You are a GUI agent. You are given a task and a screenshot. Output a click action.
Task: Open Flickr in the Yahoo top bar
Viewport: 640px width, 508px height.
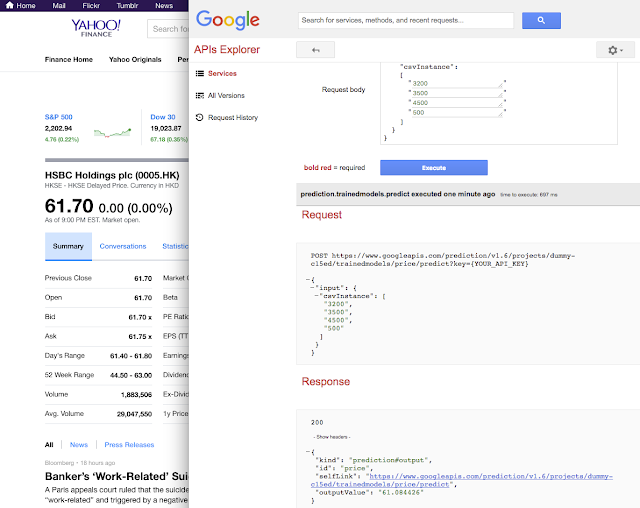pos(91,6)
